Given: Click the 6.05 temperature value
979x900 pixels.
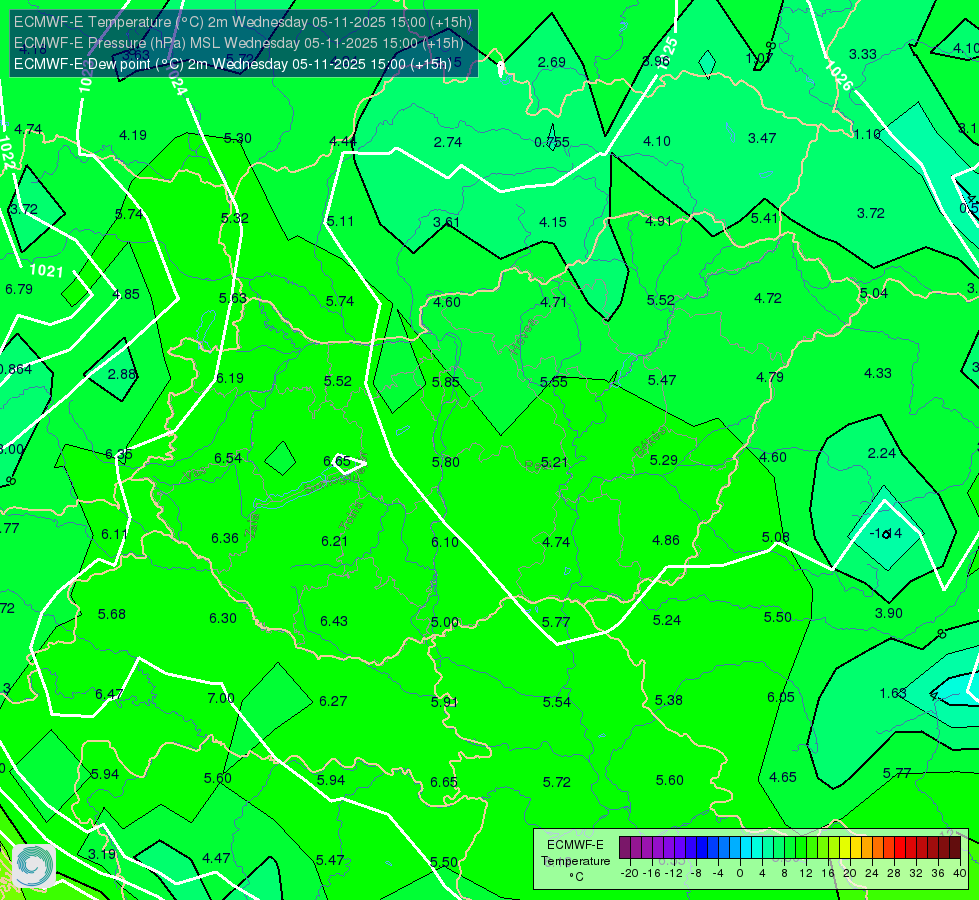Looking at the screenshot, I should (781, 697).
